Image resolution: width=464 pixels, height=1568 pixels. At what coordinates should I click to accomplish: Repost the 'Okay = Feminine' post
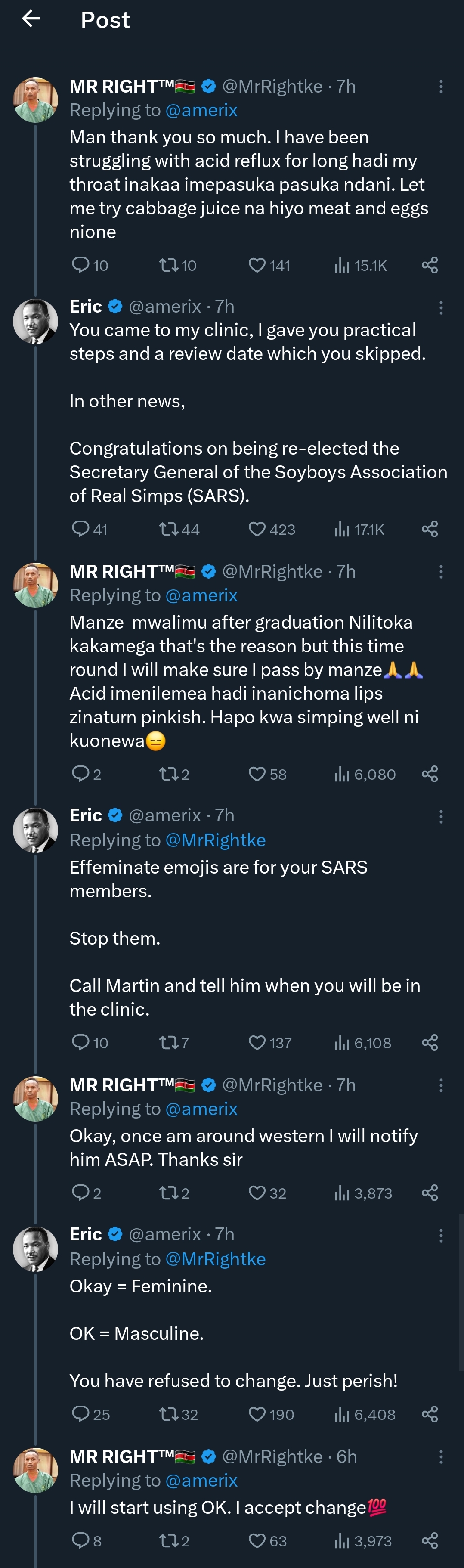point(168,1414)
